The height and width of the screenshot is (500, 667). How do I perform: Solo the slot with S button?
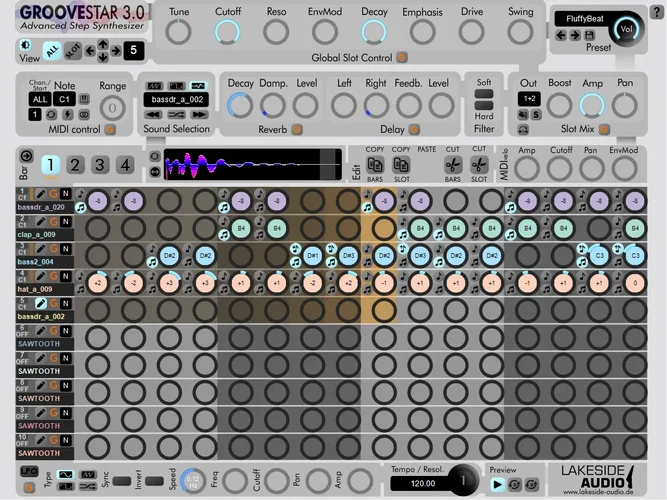tap(536, 114)
